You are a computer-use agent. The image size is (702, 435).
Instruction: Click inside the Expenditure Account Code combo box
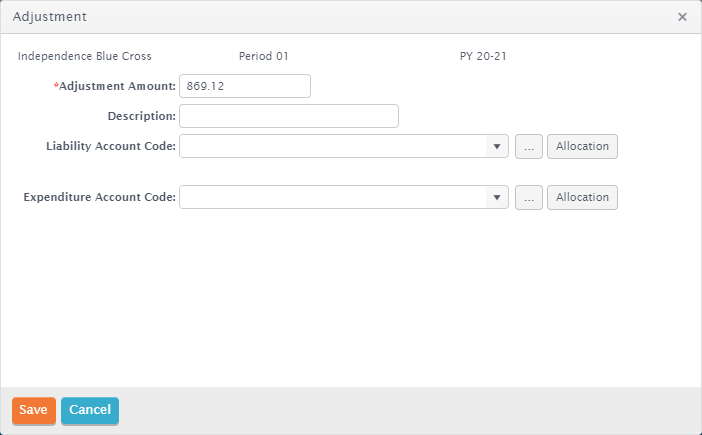[333, 197]
